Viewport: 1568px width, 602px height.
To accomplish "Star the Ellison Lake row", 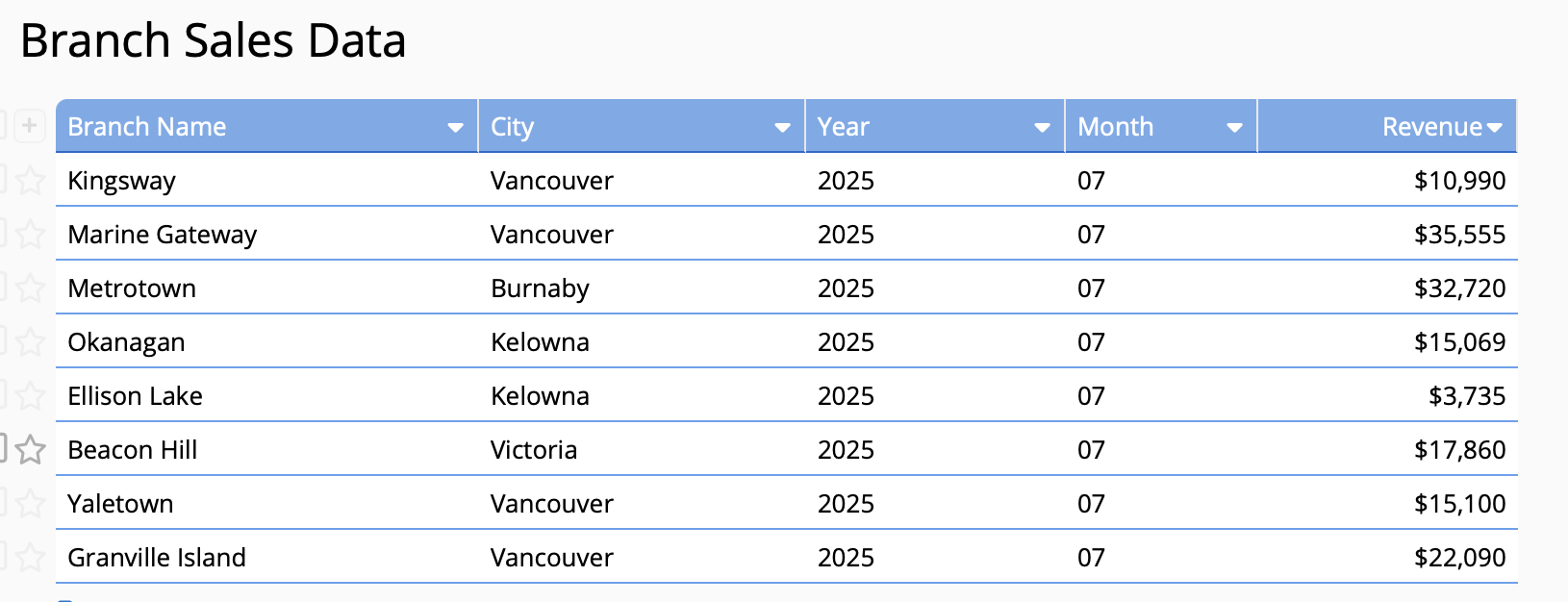I will tap(31, 395).
